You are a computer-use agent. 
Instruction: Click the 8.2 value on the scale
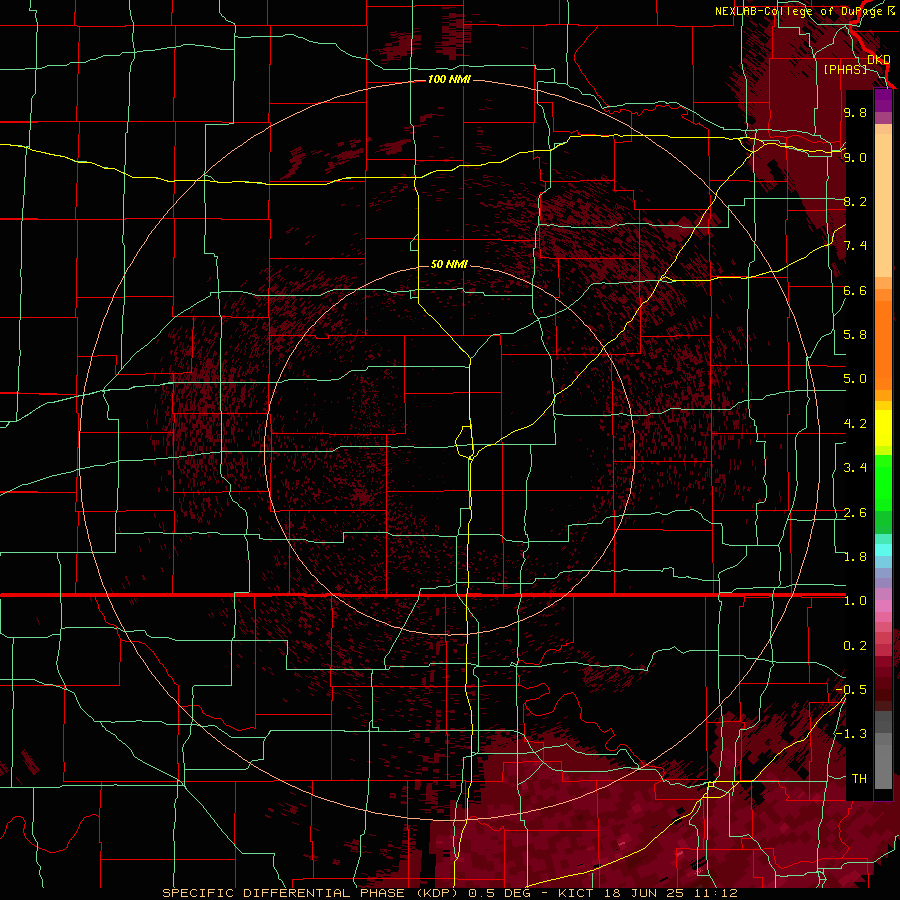pyautogui.click(x=855, y=201)
